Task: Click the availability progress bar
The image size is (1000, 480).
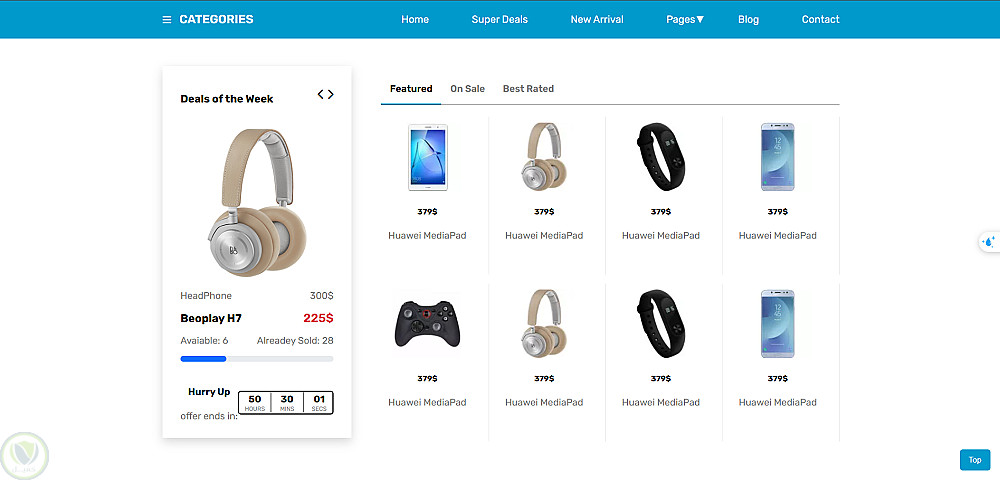Action: [x=256, y=359]
